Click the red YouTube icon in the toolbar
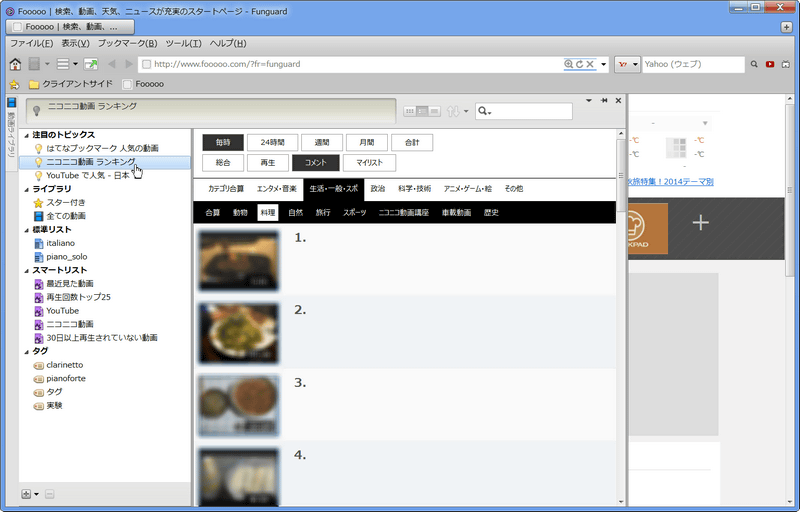The image size is (800, 512). click(x=770, y=64)
